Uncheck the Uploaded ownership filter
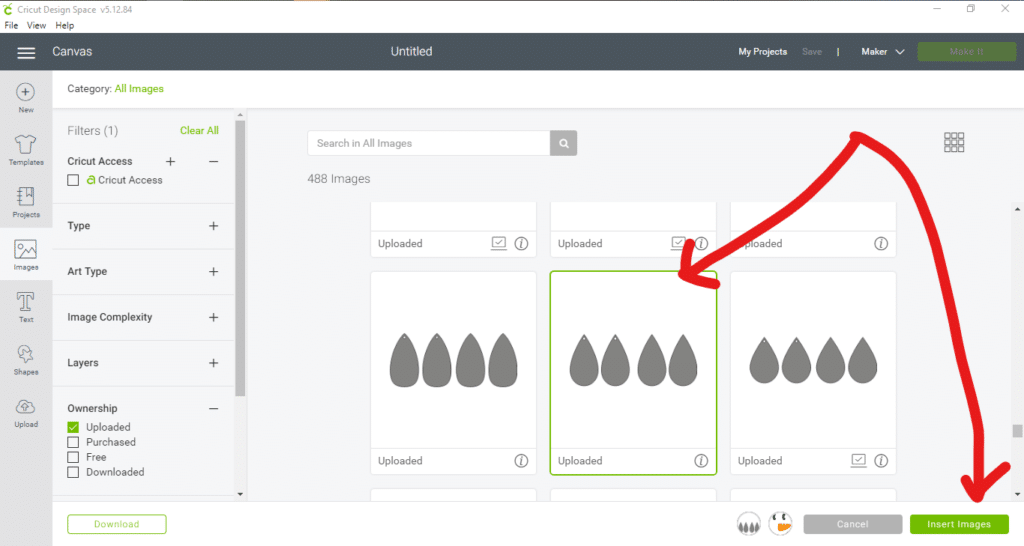The width and height of the screenshot is (1024, 546). 73,427
